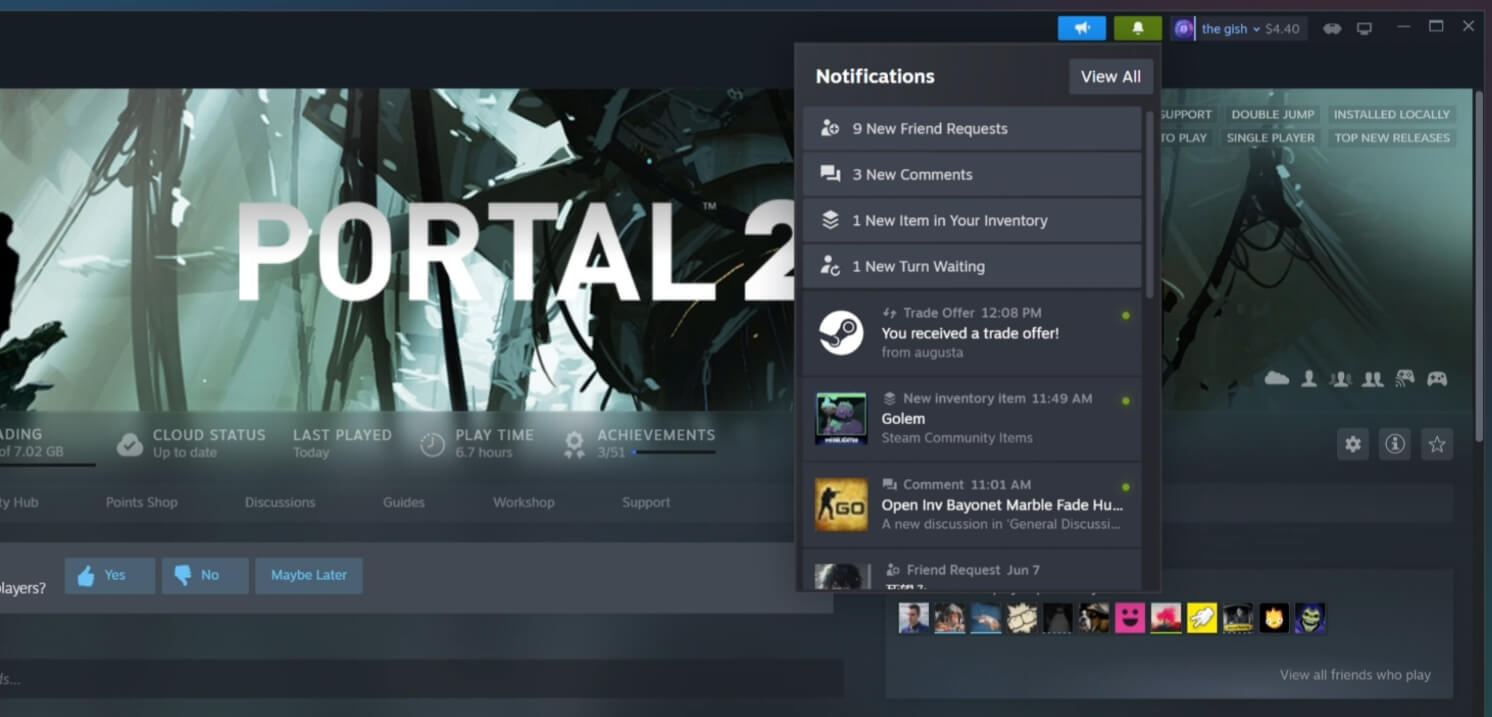The image size is (1492, 717).
Task: Vote Yes on the player question
Action: 109,575
